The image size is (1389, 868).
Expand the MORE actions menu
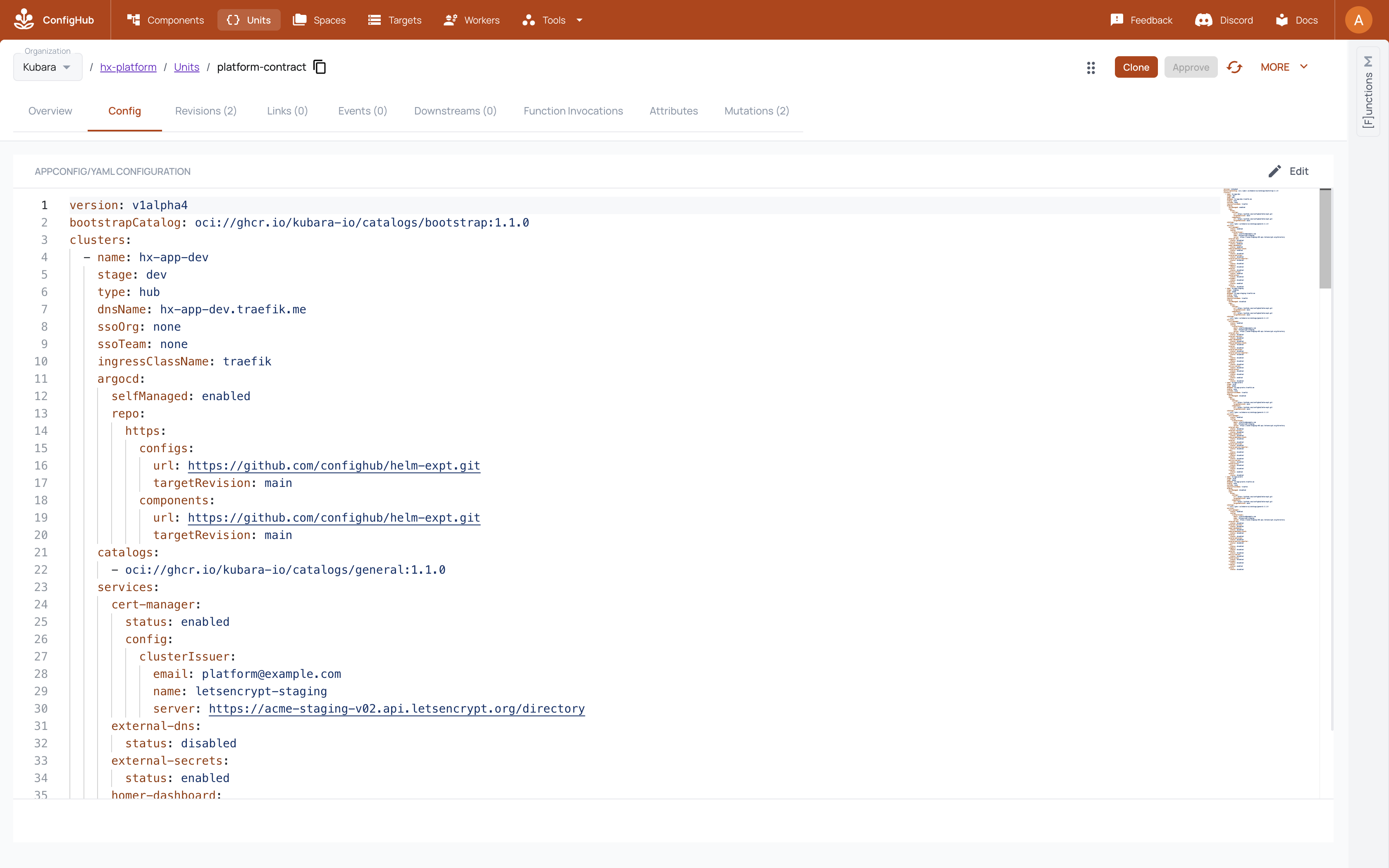point(1284,67)
